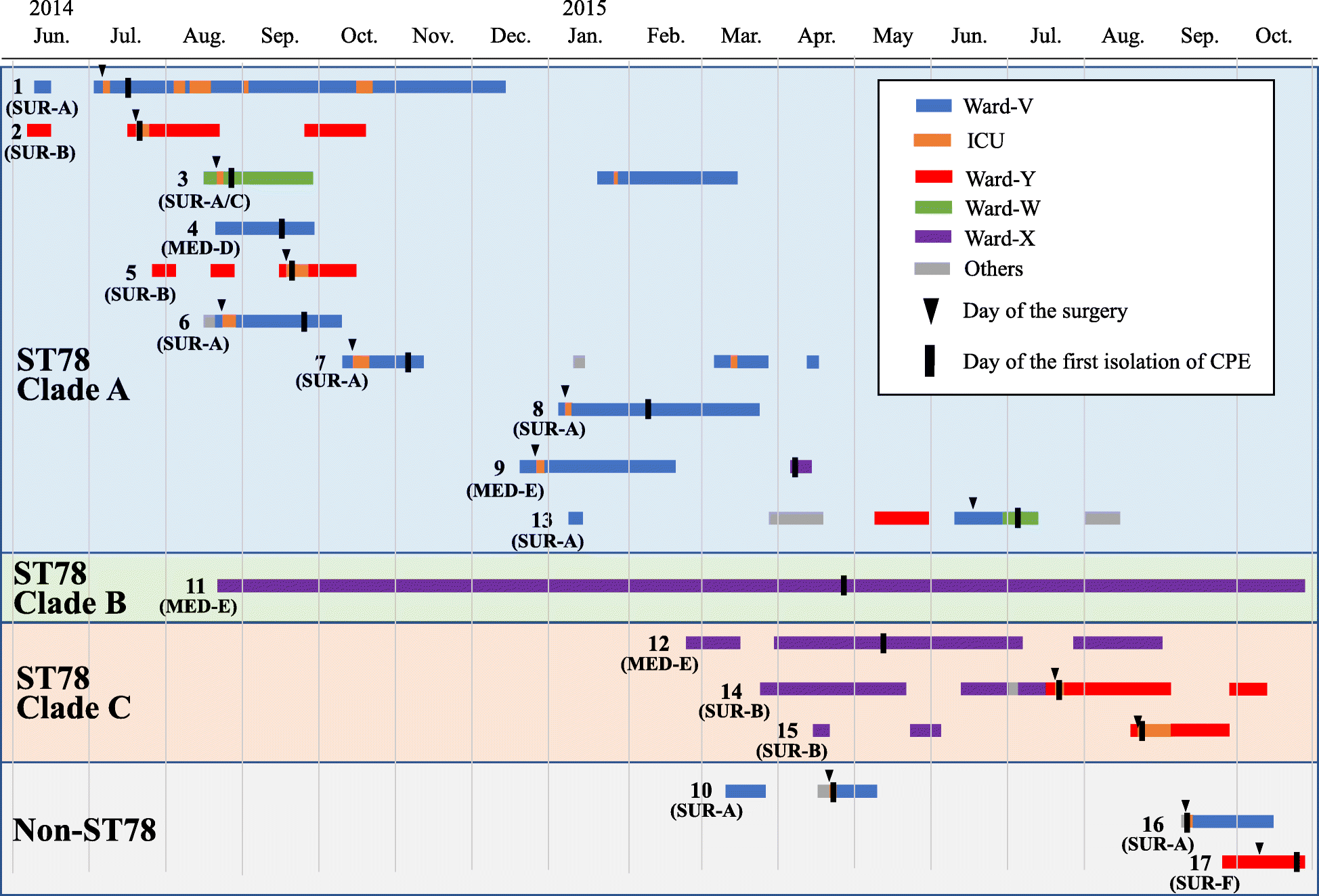Click the '2015' year header

(584, 9)
